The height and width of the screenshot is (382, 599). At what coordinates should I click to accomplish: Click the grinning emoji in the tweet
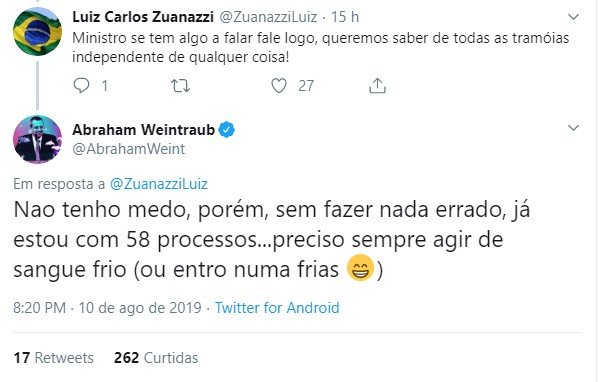pos(360,268)
